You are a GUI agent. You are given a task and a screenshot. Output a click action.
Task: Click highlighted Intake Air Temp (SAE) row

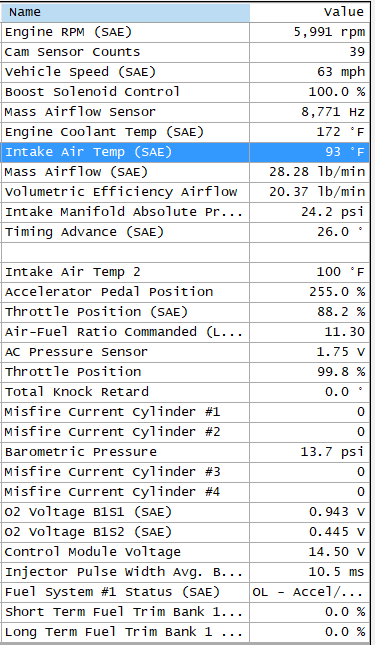pos(185,152)
